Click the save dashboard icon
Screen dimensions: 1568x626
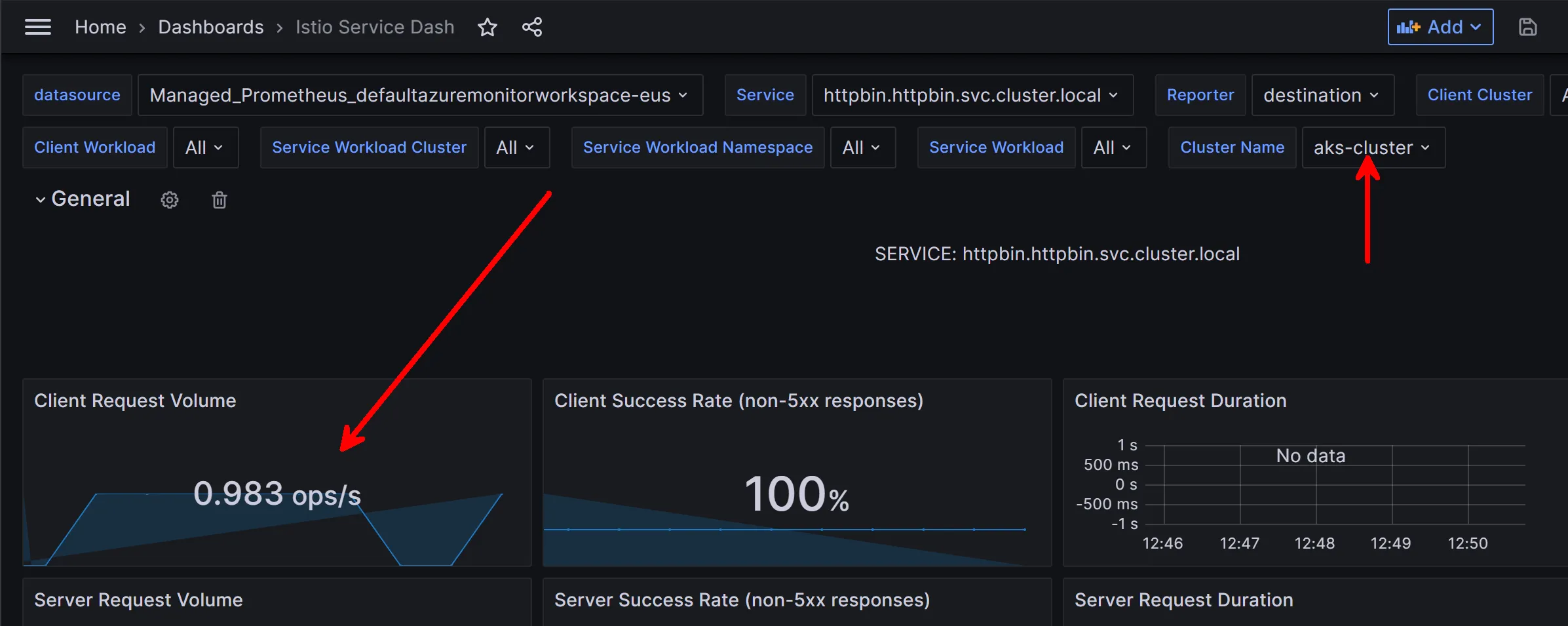click(x=1527, y=27)
